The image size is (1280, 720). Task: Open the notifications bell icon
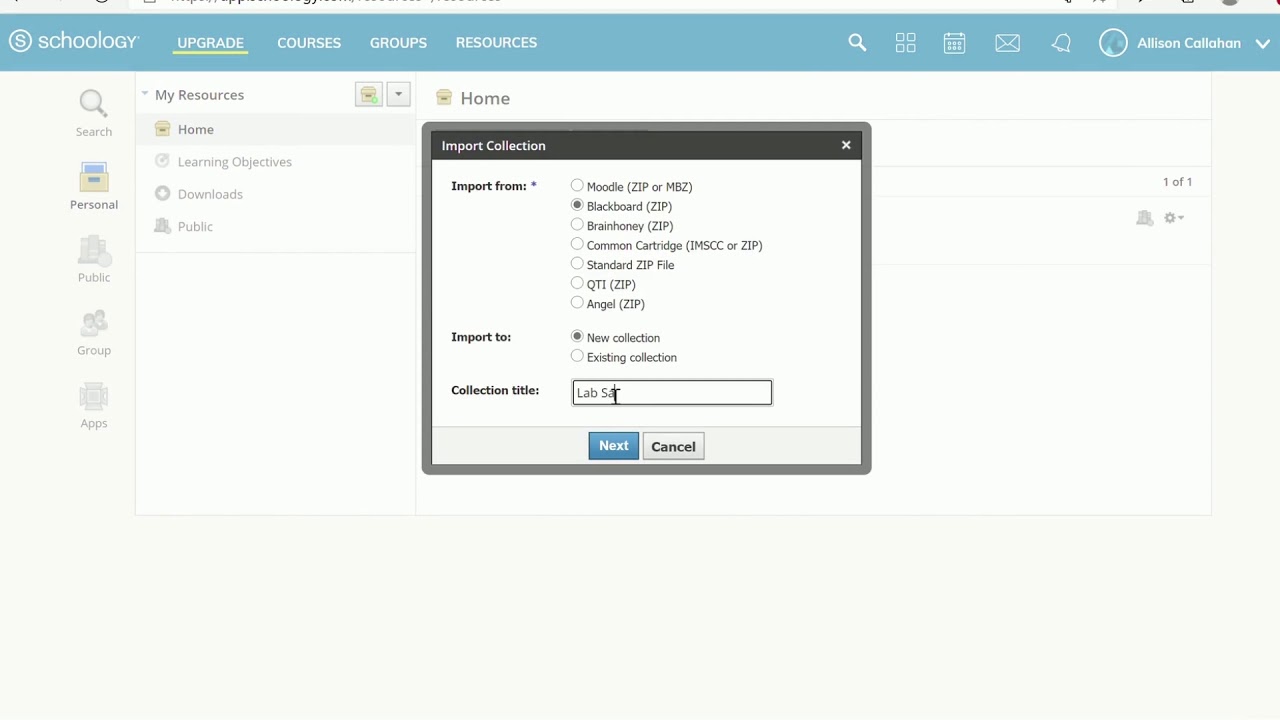click(1061, 43)
